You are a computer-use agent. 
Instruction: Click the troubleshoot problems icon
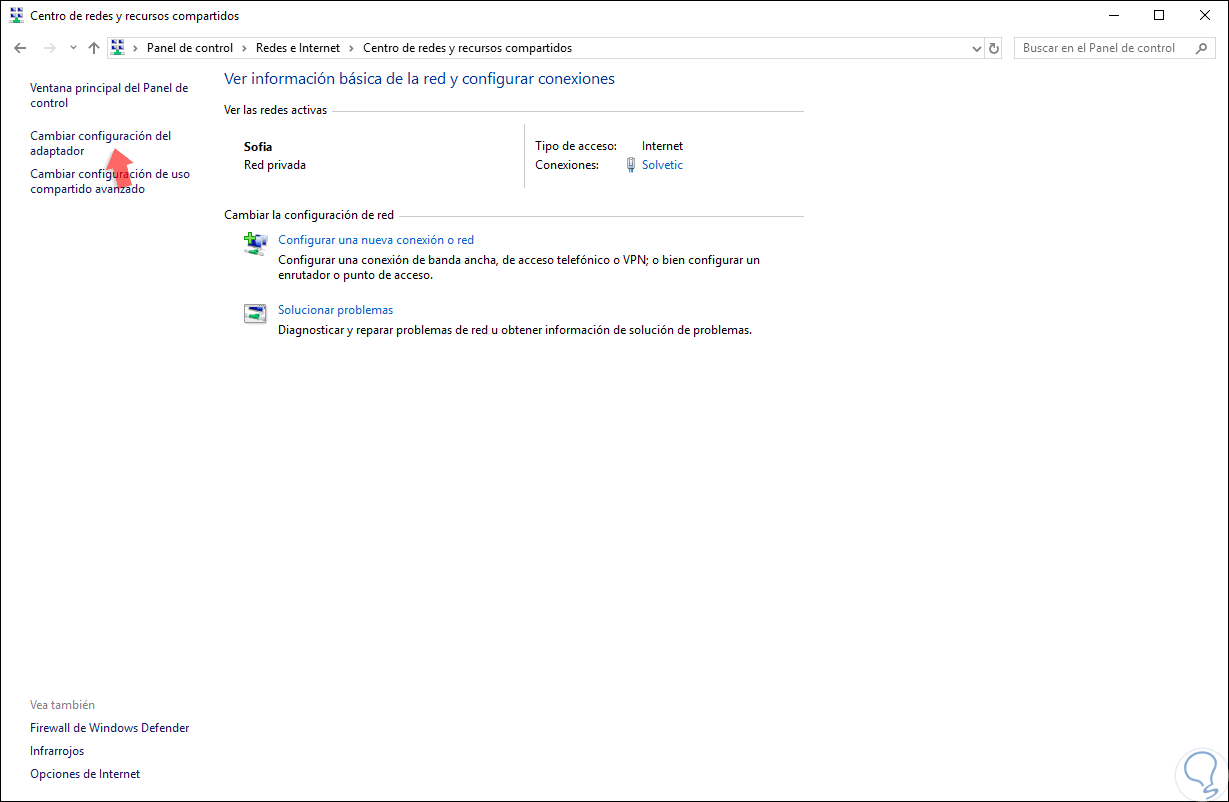pos(256,313)
